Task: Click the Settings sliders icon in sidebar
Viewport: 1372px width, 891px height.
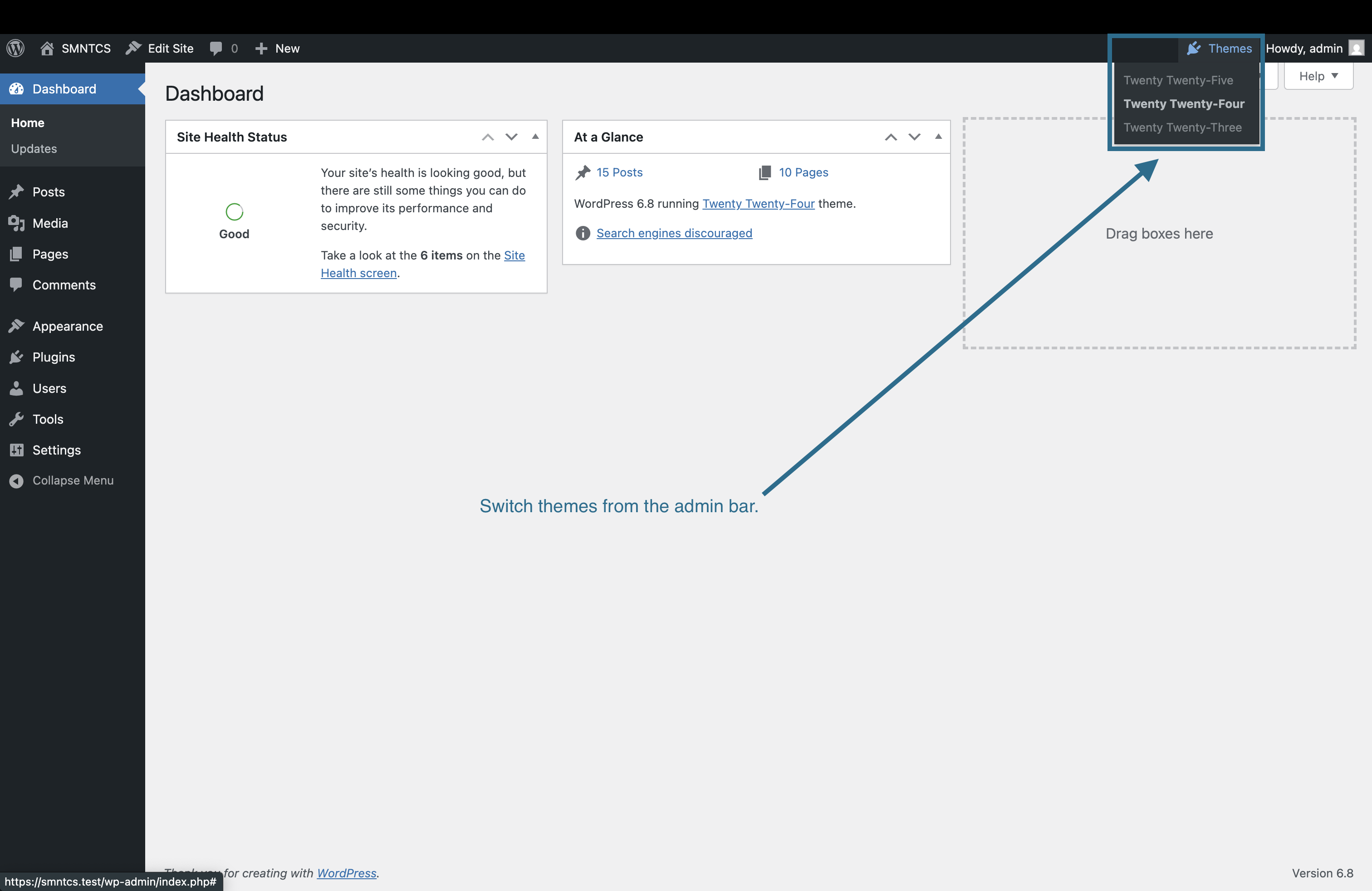Action: click(17, 450)
